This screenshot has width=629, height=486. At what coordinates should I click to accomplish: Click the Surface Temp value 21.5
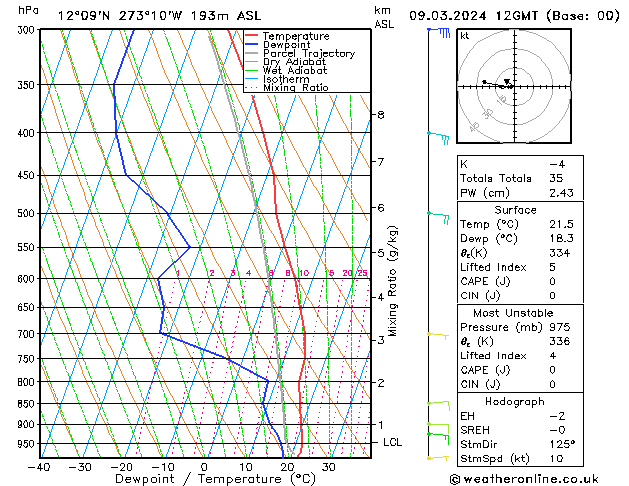point(561,224)
